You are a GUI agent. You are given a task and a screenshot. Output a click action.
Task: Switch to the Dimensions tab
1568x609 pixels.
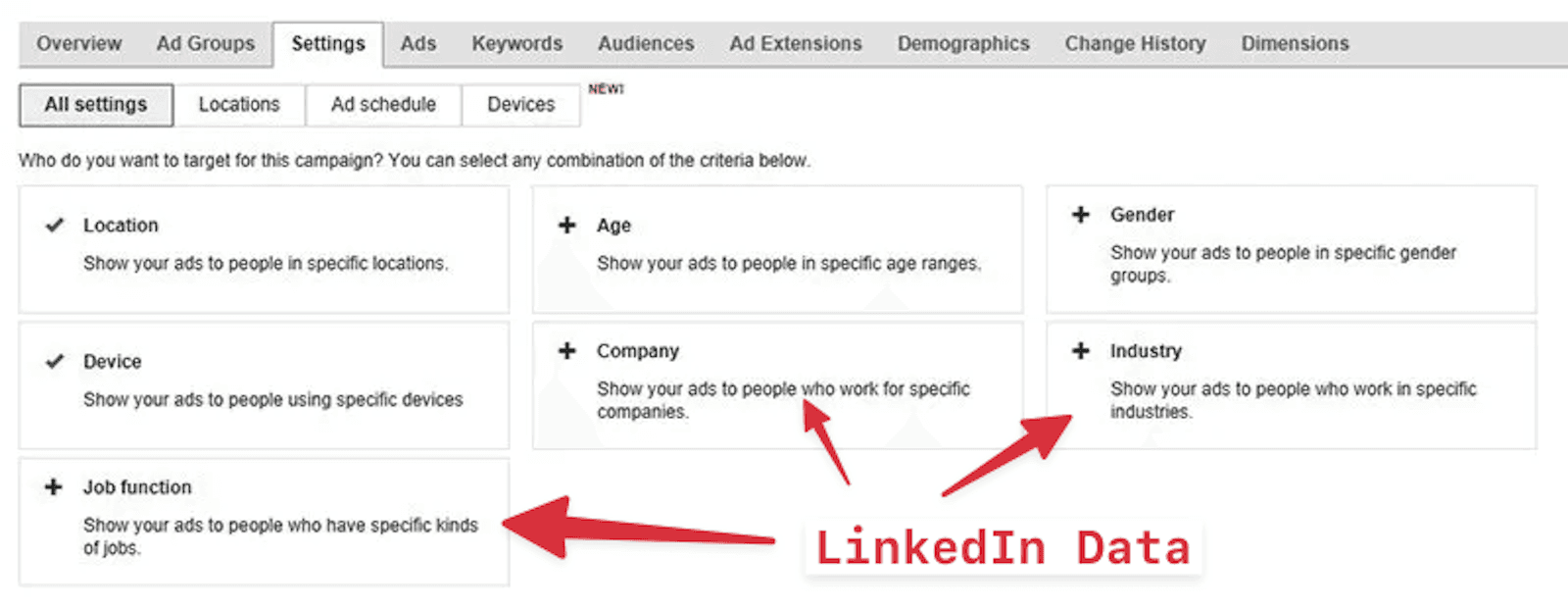coord(1296,44)
